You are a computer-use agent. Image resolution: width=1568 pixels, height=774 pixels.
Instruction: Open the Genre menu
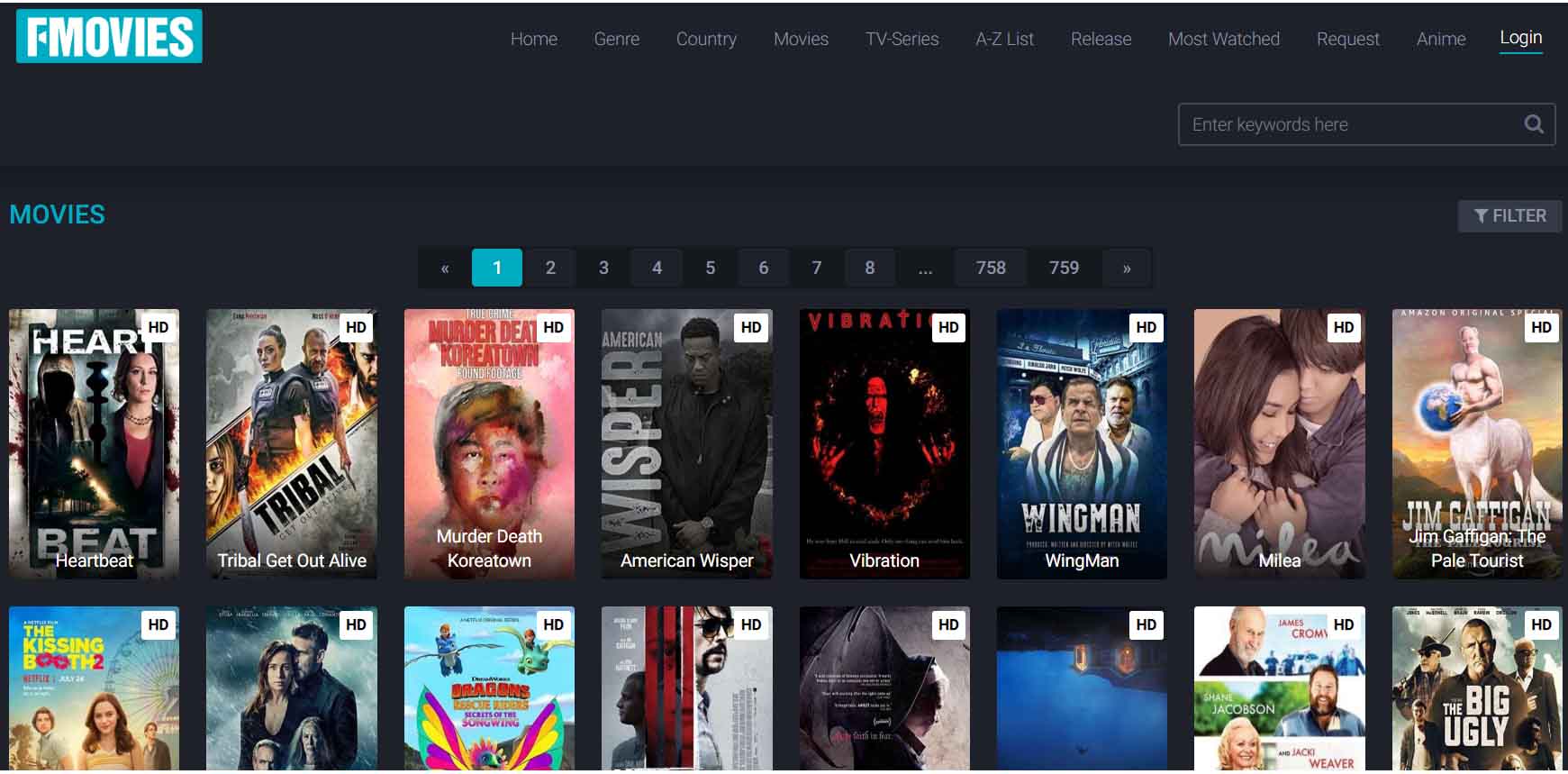(x=617, y=39)
